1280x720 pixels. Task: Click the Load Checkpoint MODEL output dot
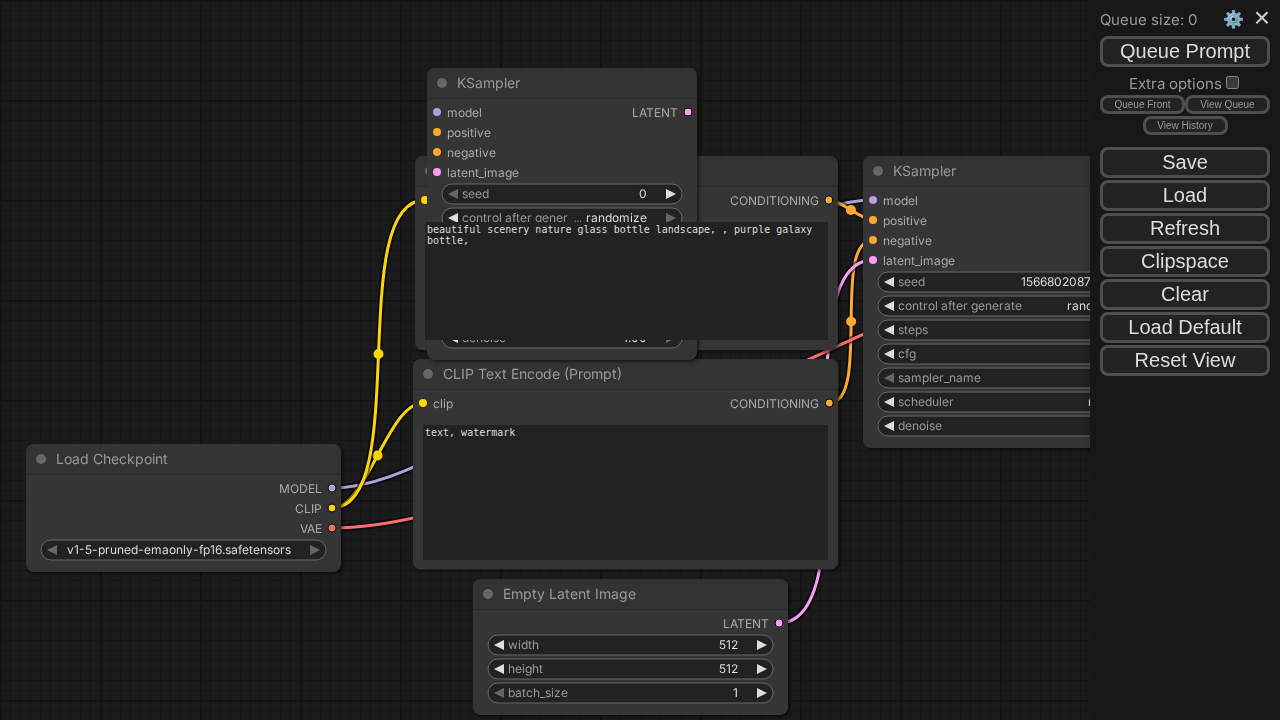[332, 489]
